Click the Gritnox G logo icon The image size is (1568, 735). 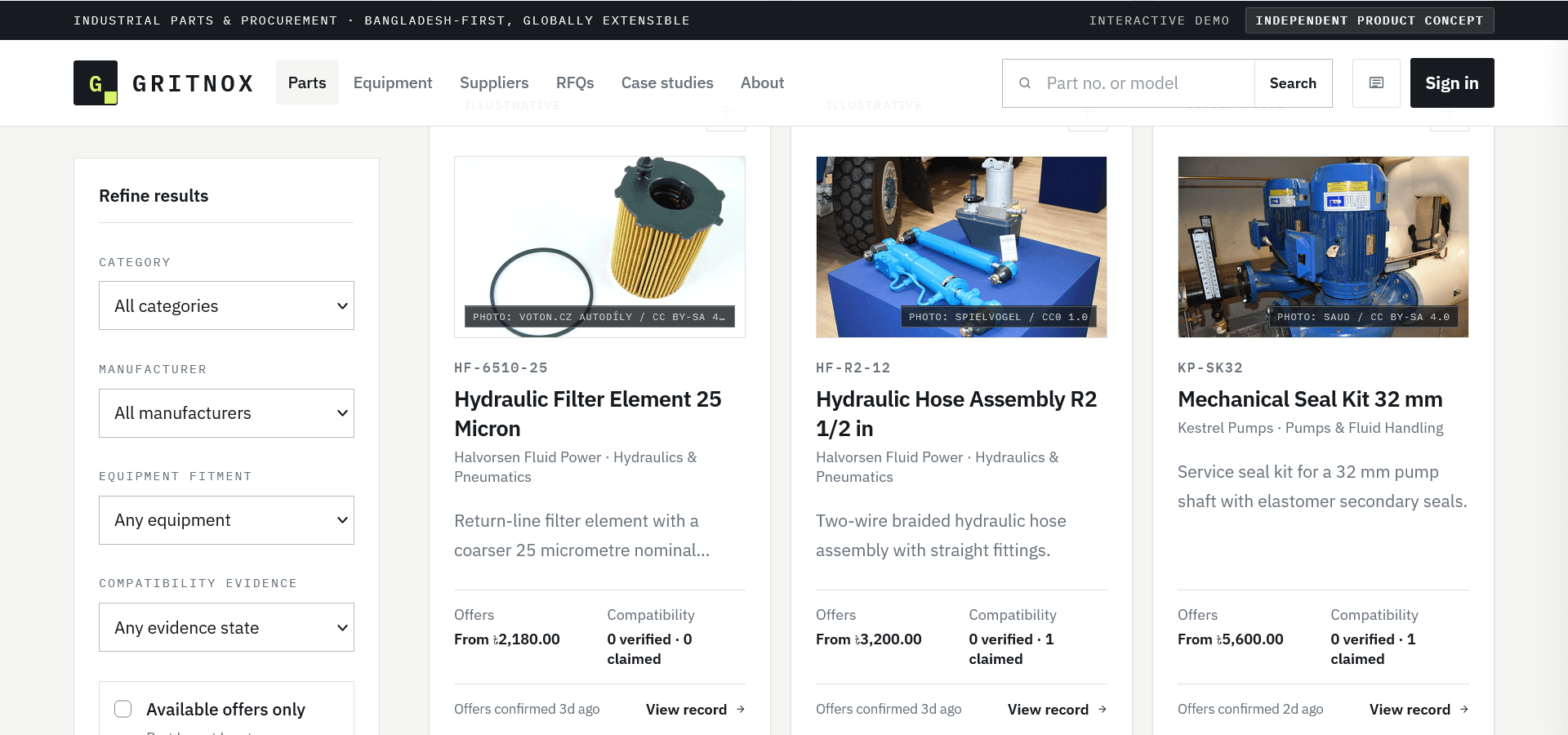coord(96,82)
